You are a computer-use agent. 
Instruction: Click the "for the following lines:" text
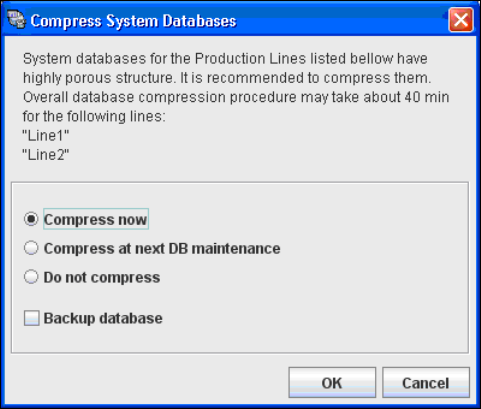[94, 117]
